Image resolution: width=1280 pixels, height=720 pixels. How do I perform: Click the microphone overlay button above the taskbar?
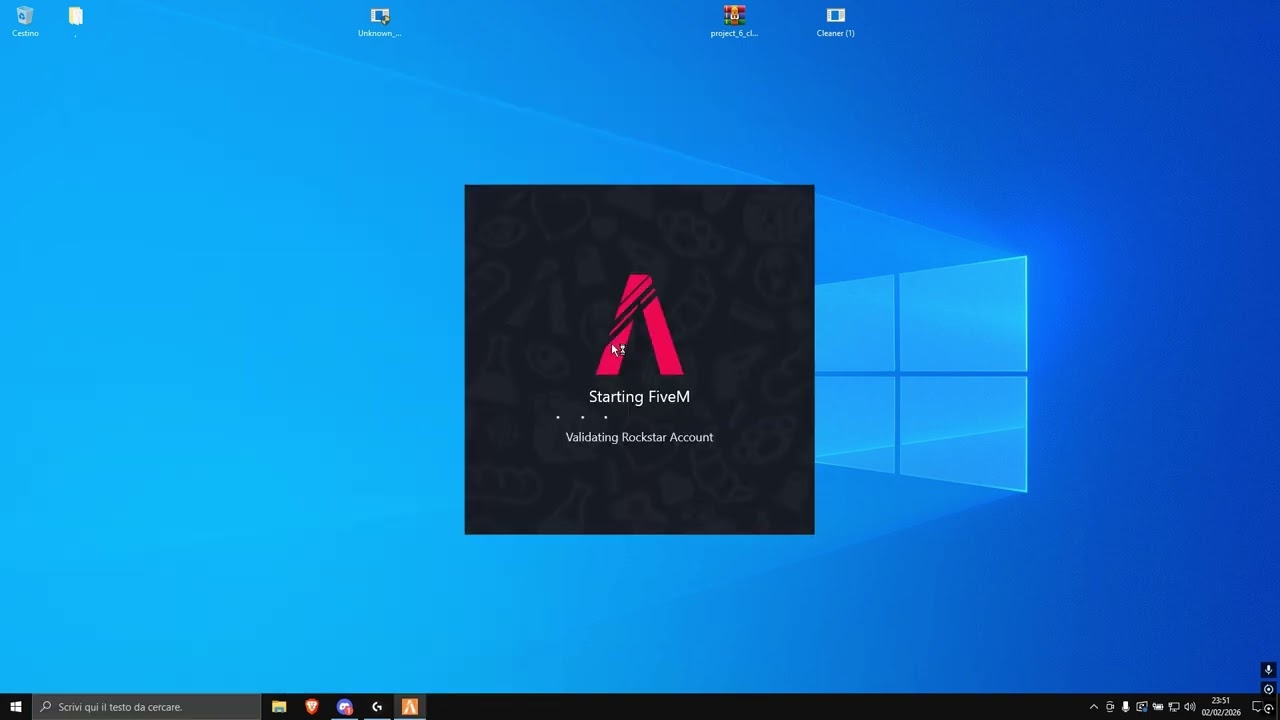[1268, 670]
